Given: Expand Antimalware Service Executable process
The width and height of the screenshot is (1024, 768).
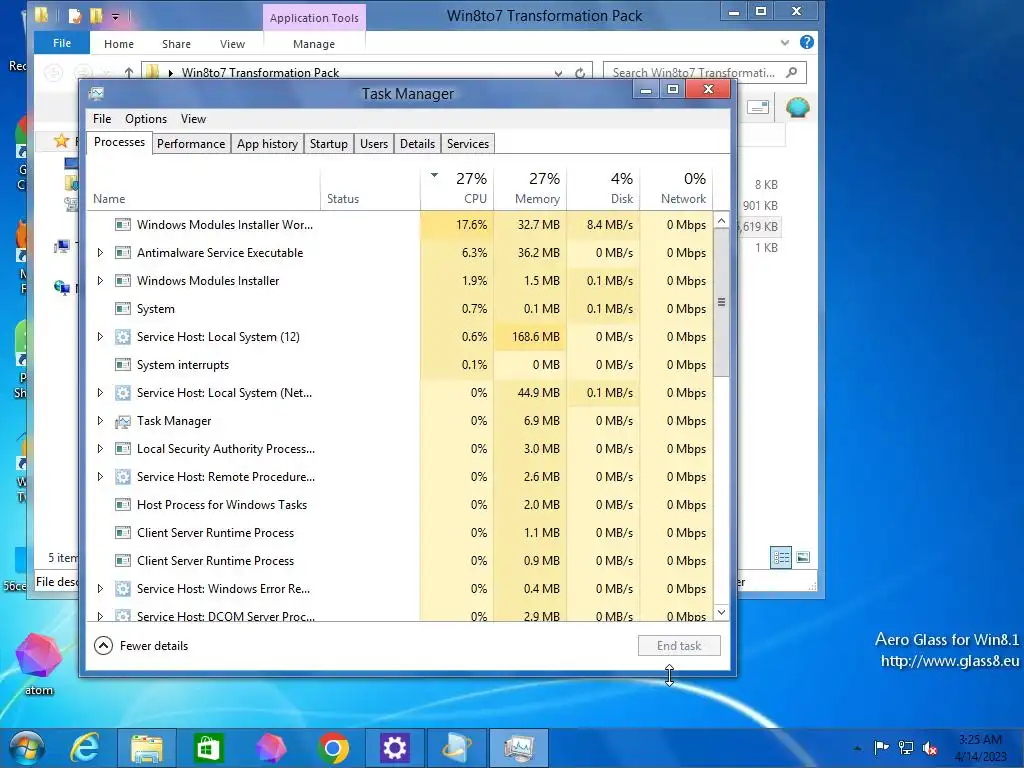Looking at the screenshot, I should [100, 253].
